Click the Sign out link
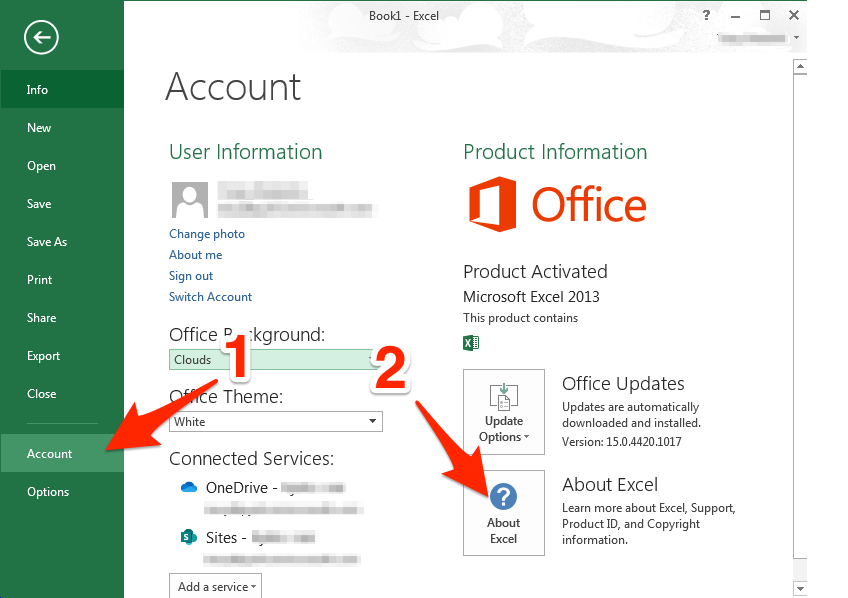 click(191, 276)
